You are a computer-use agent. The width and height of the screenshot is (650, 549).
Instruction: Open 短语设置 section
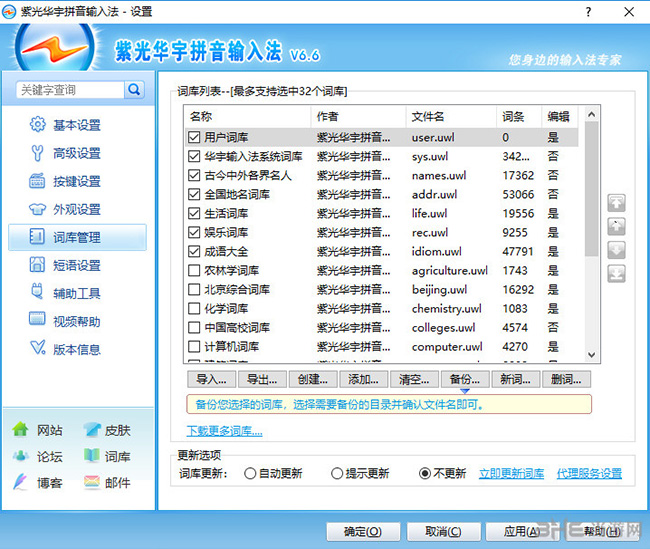coord(77,265)
